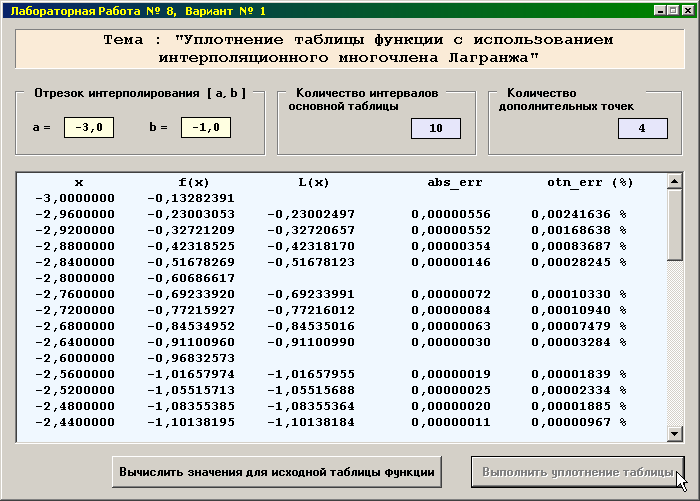Click the f(x) value '-0,23003053'
This screenshot has height=501, width=700.
tap(191, 214)
